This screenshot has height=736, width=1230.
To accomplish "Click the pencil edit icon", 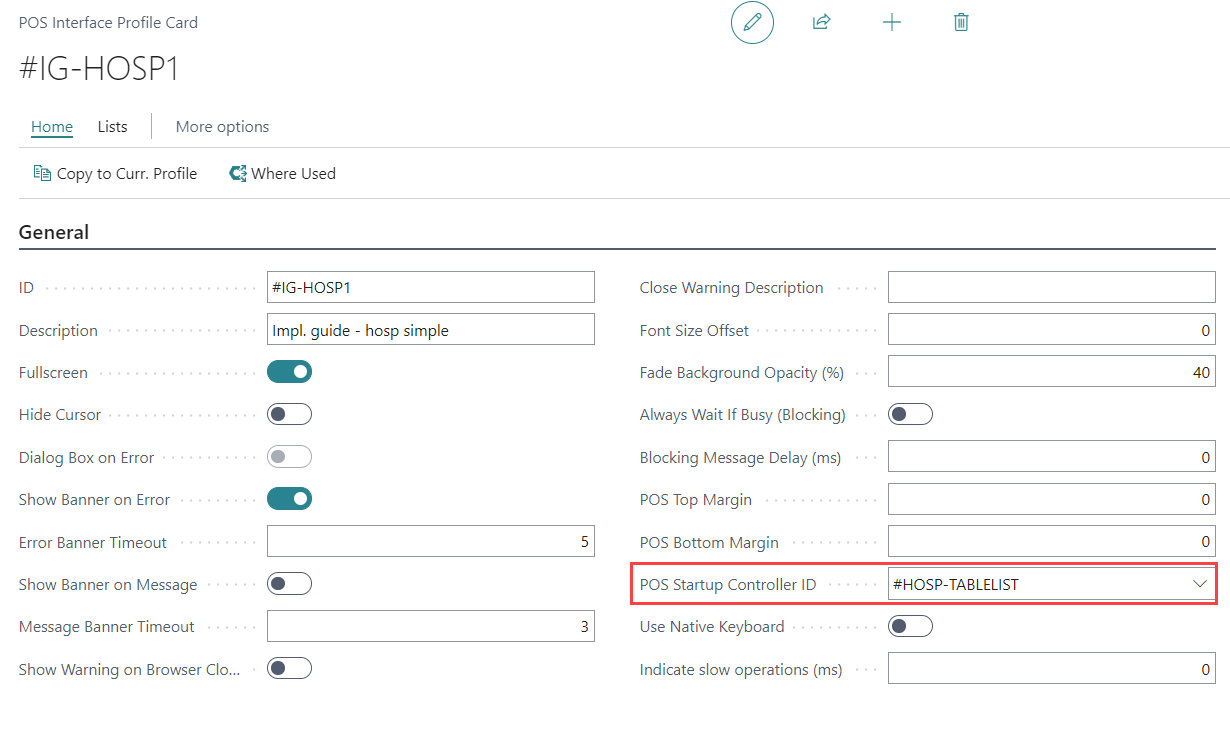I will [x=752, y=22].
